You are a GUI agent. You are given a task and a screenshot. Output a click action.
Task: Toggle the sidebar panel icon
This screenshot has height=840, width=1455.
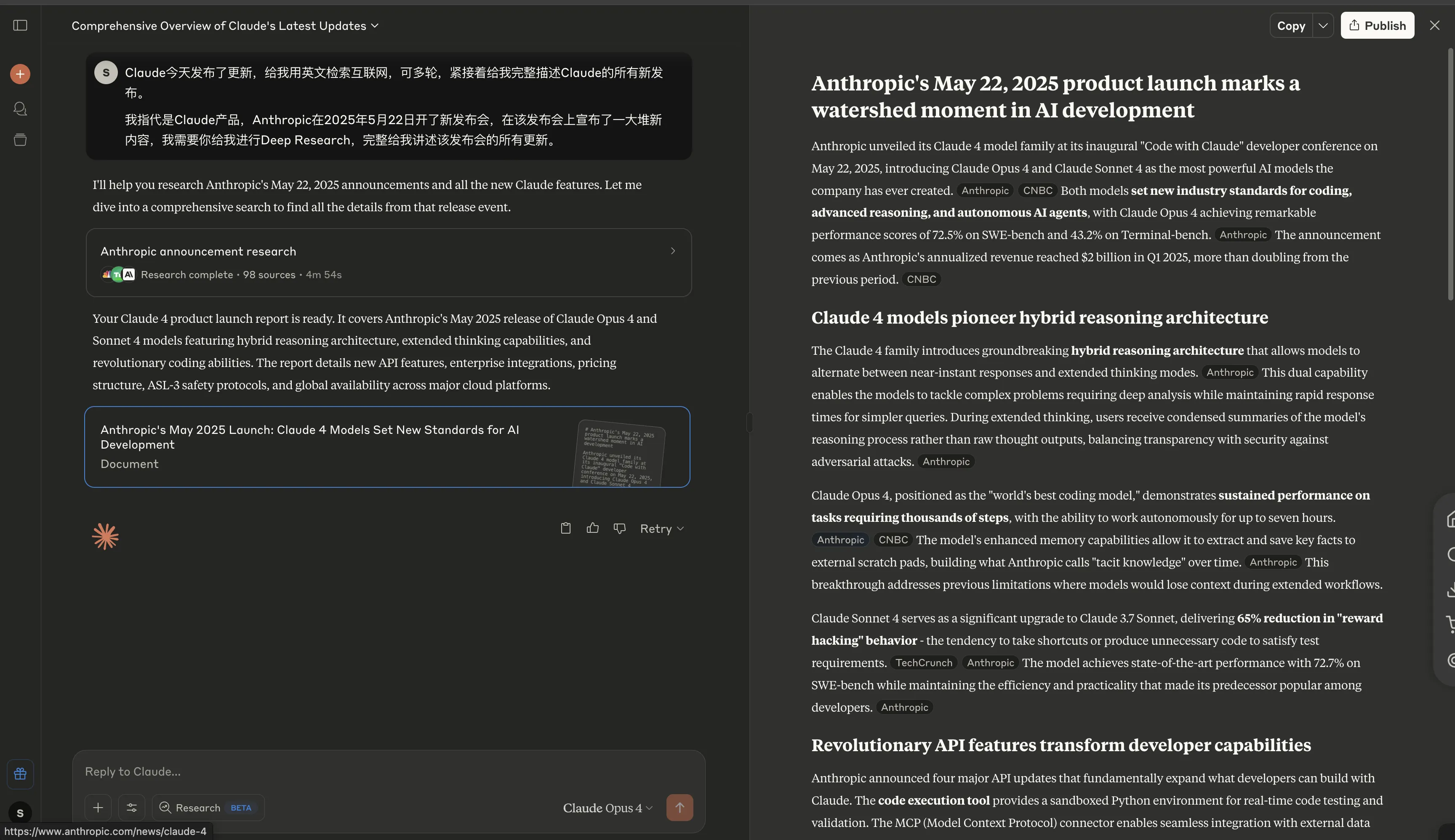[x=20, y=25]
